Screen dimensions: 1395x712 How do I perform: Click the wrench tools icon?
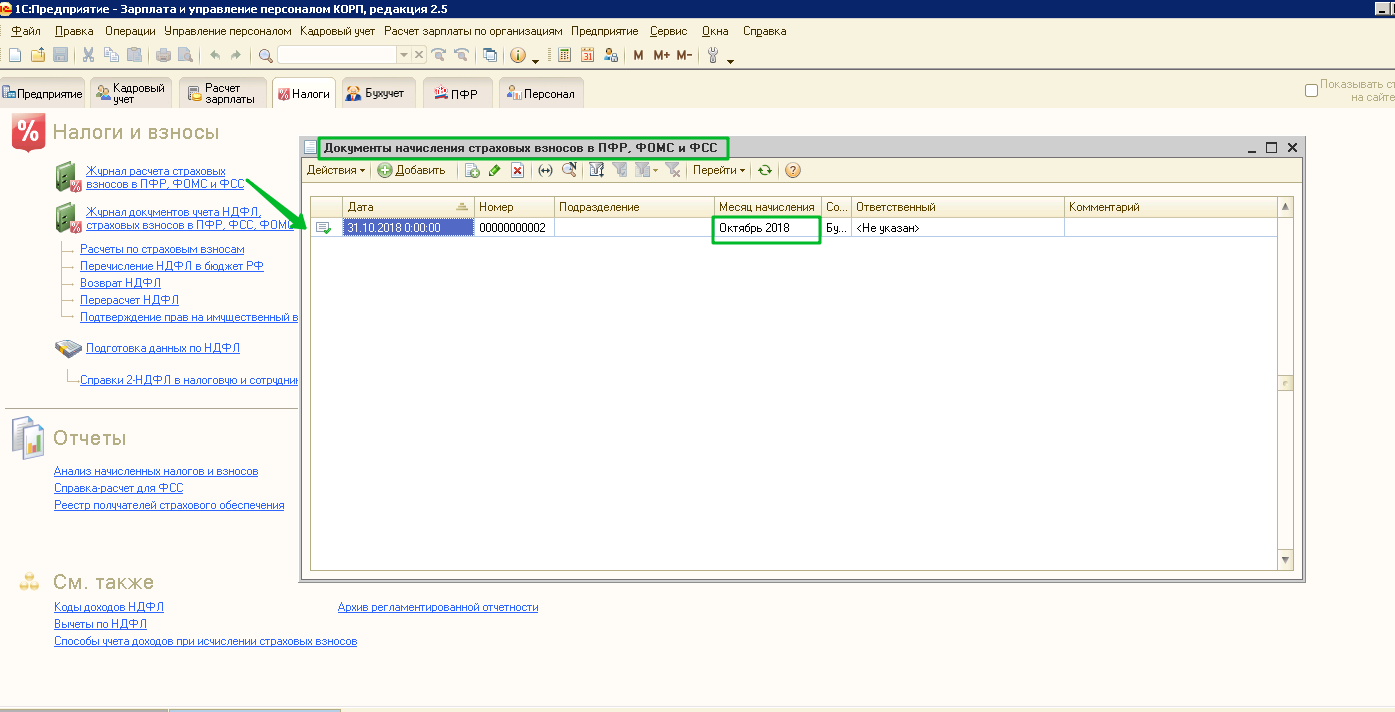click(713, 55)
